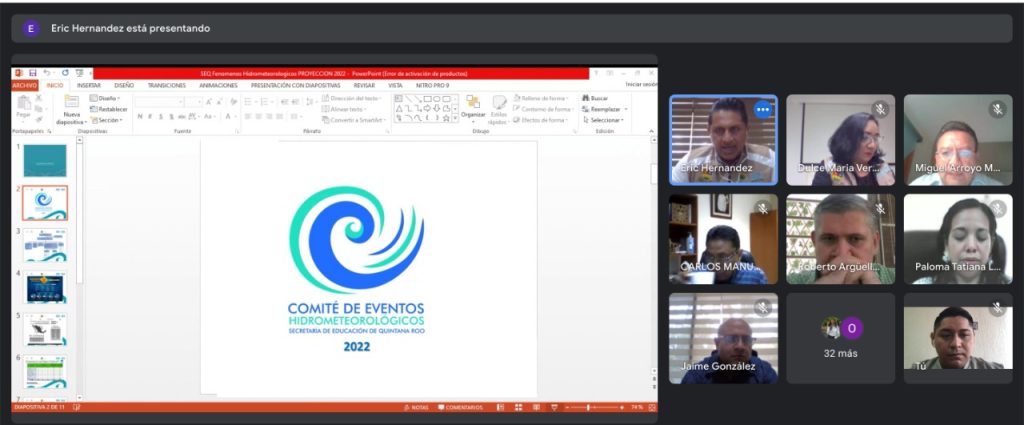1024x425 pixels.
Task: Open more options on Eric Hernandez tile
Action: point(762,109)
